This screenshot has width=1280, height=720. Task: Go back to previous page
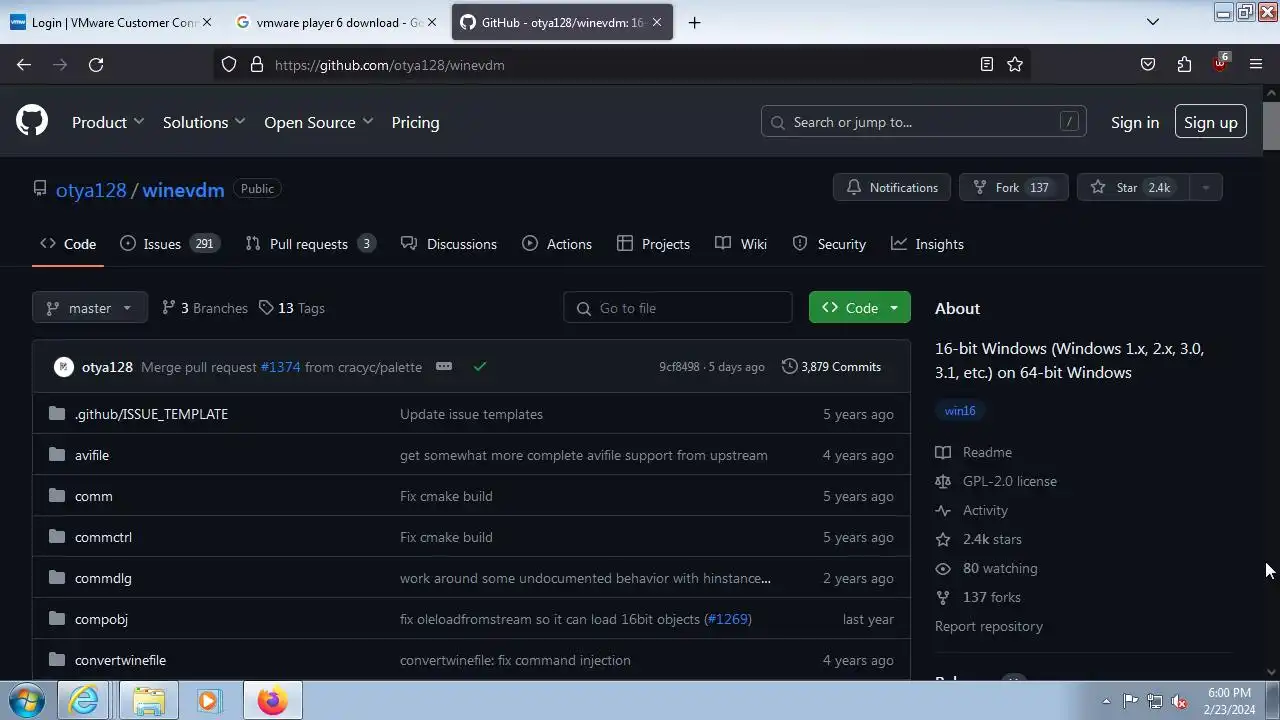tap(24, 65)
